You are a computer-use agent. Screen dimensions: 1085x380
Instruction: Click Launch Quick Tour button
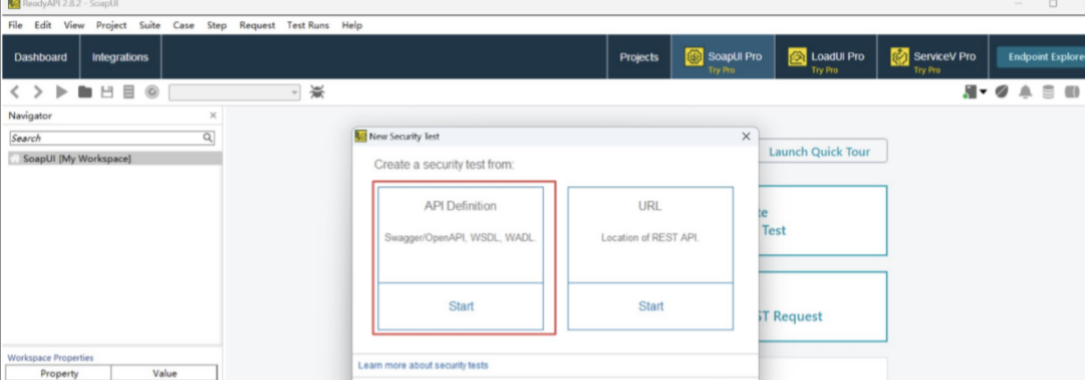(819, 152)
